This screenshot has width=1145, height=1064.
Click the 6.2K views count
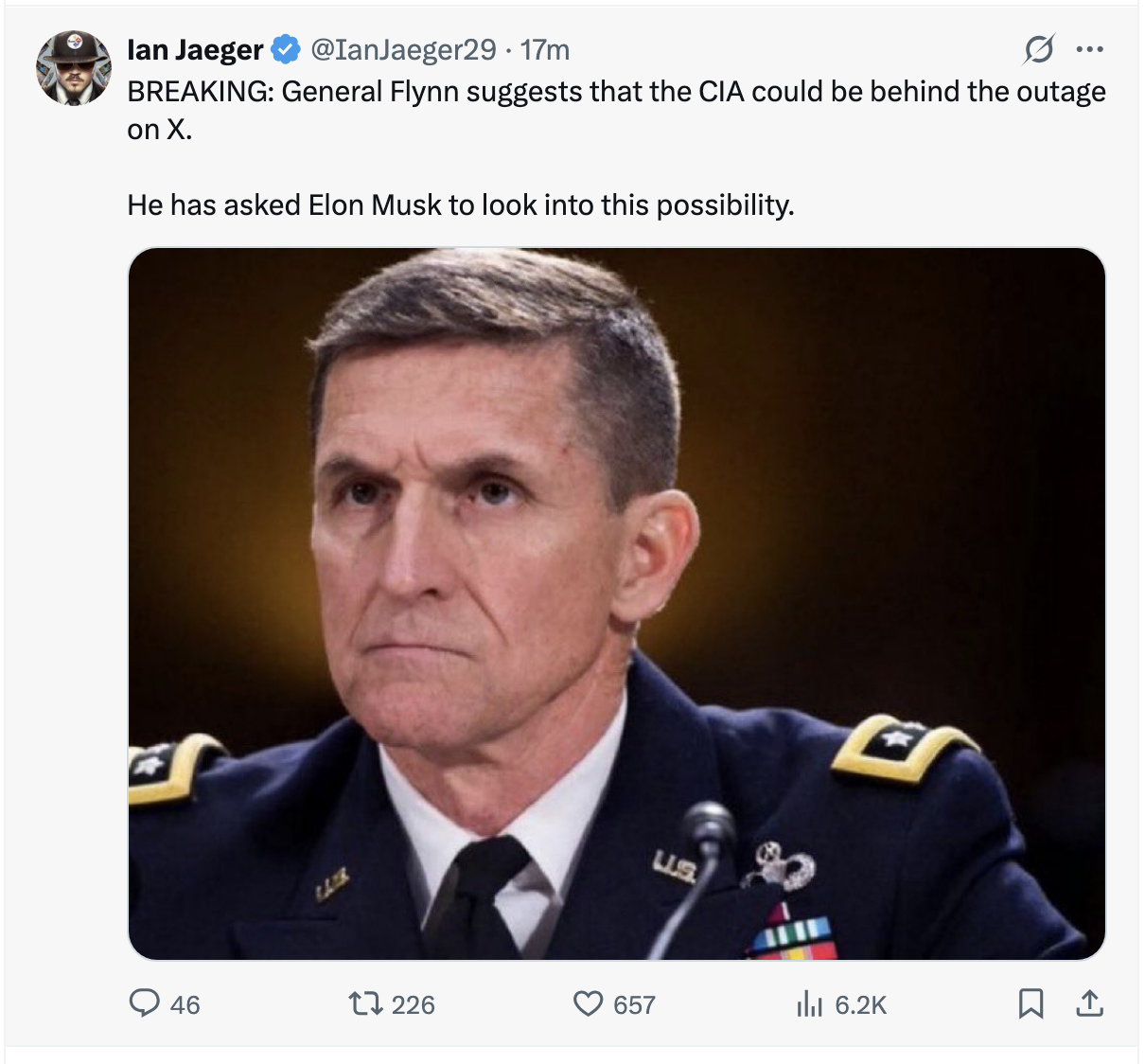(861, 1004)
